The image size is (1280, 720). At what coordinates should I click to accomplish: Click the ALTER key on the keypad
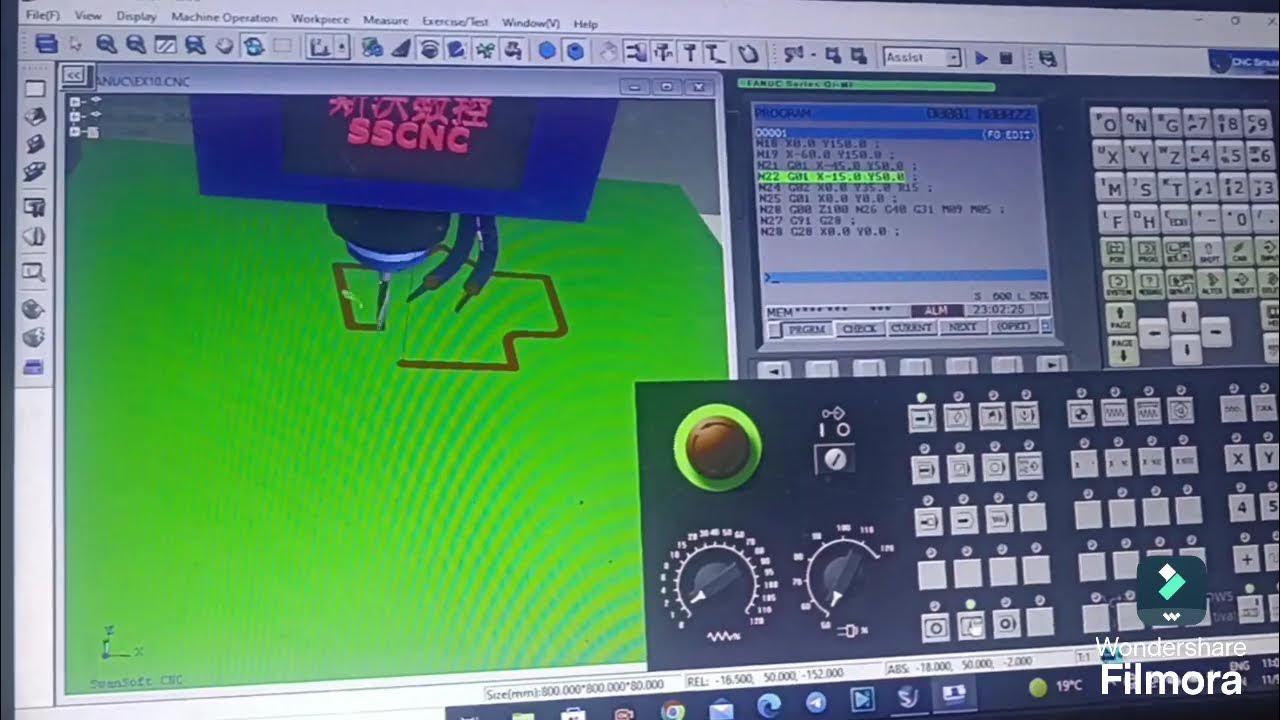click(1210, 283)
